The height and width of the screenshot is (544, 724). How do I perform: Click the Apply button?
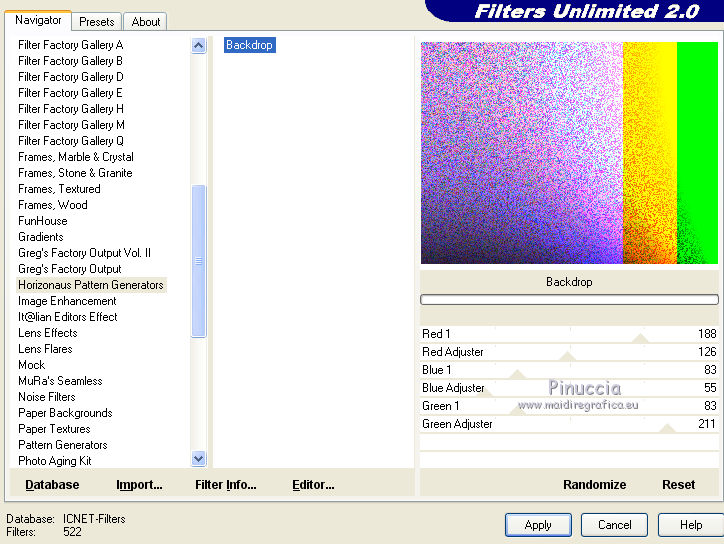(x=538, y=525)
